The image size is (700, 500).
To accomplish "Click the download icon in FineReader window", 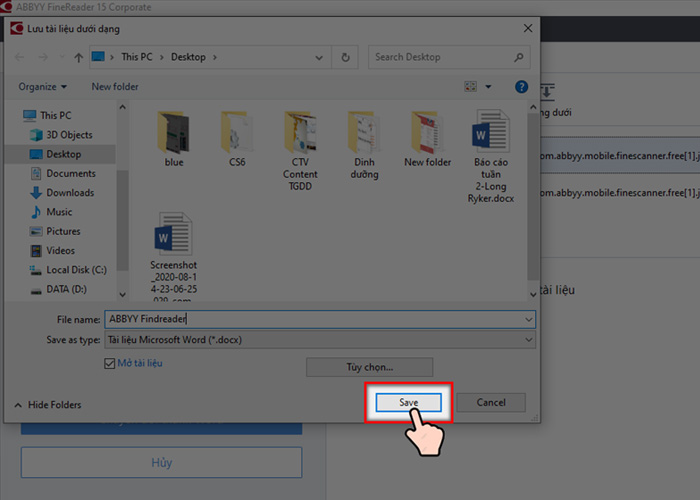I will coord(547,92).
